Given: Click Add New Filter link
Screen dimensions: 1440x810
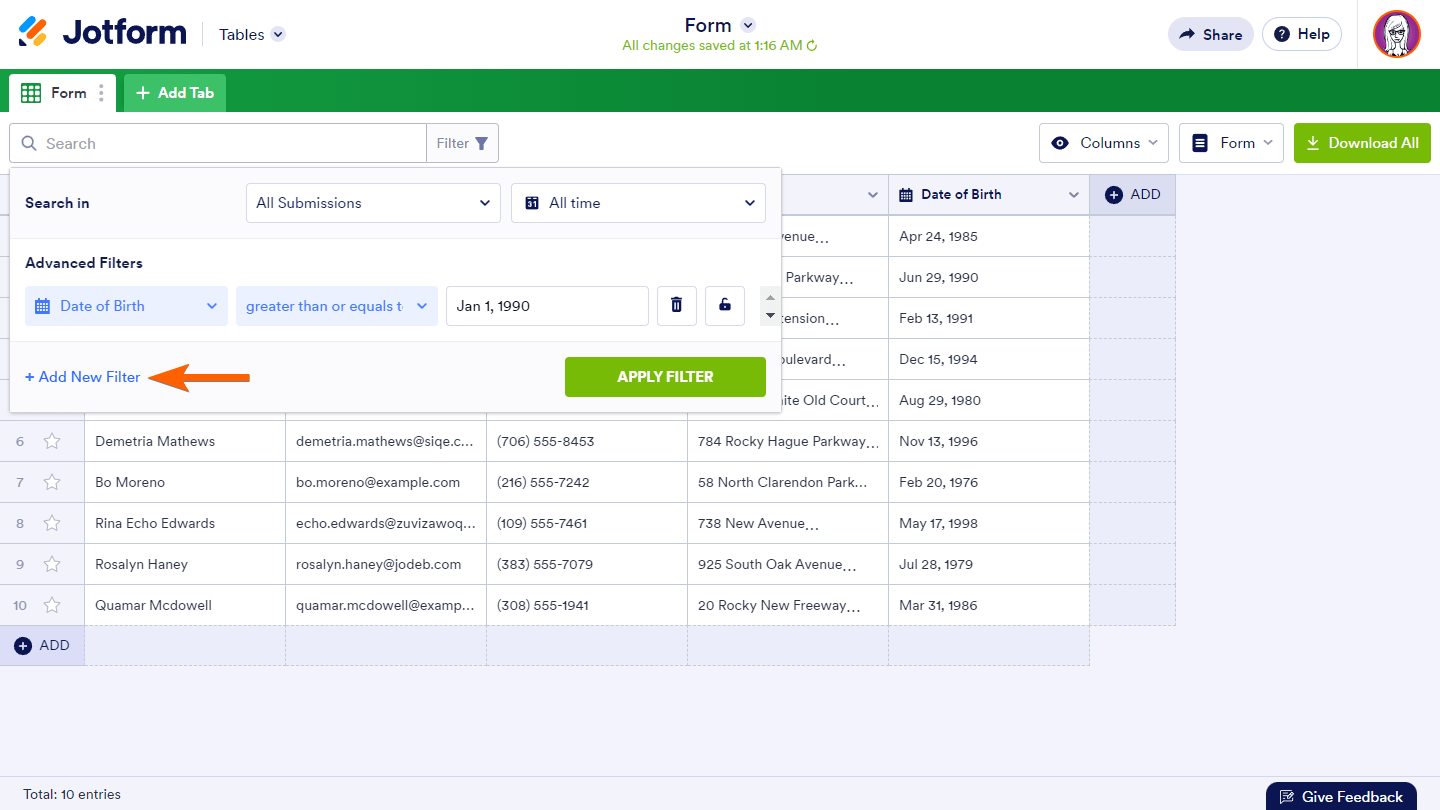Looking at the screenshot, I should click(x=83, y=377).
